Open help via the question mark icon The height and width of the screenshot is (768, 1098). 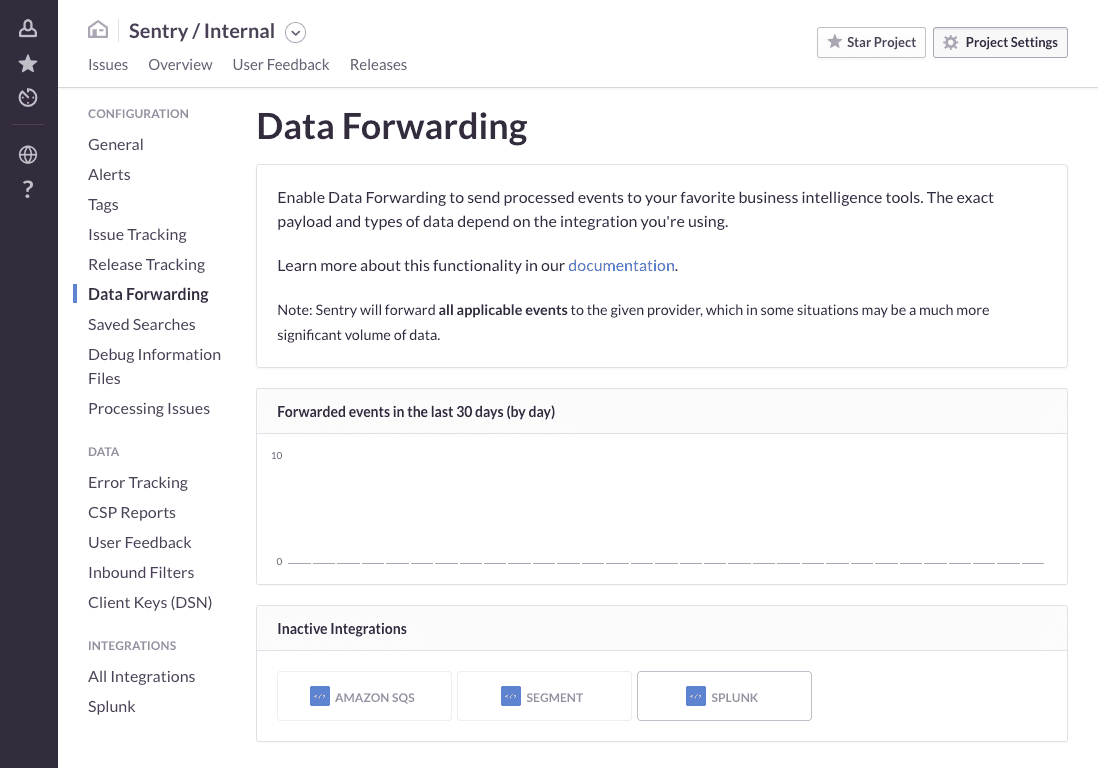(27, 189)
